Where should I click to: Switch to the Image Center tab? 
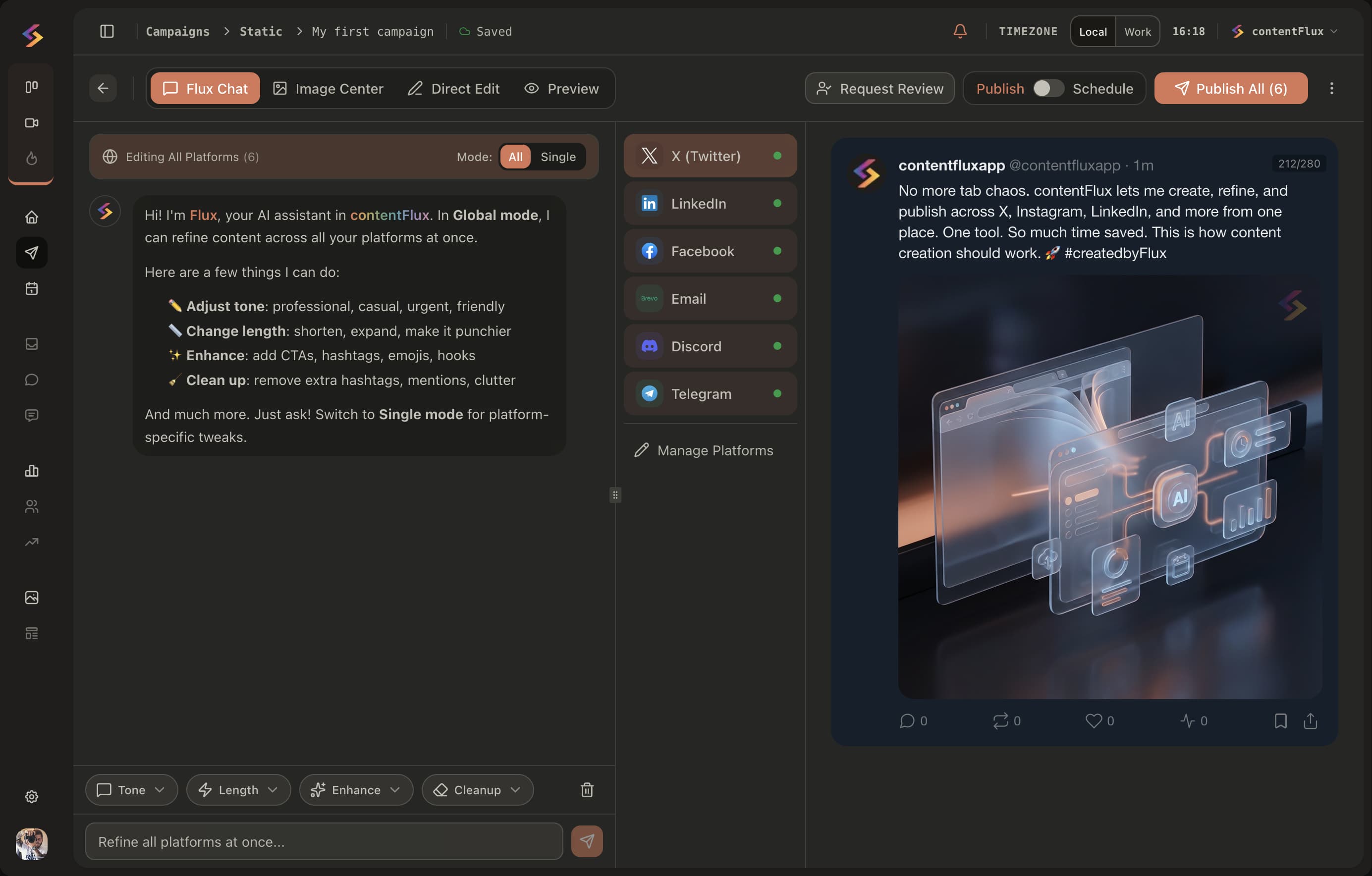click(328, 88)
